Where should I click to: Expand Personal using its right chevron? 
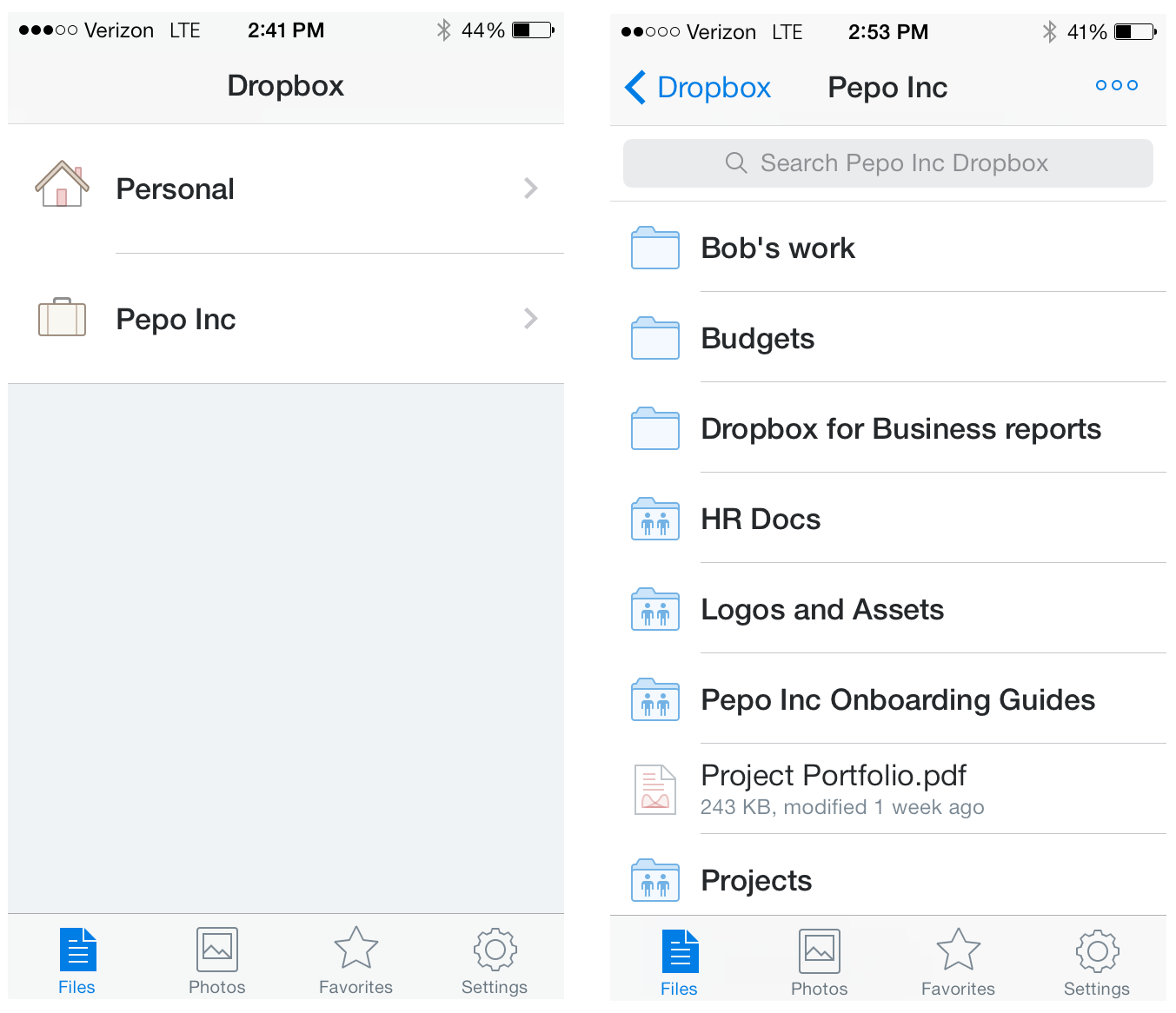(530, 189)
